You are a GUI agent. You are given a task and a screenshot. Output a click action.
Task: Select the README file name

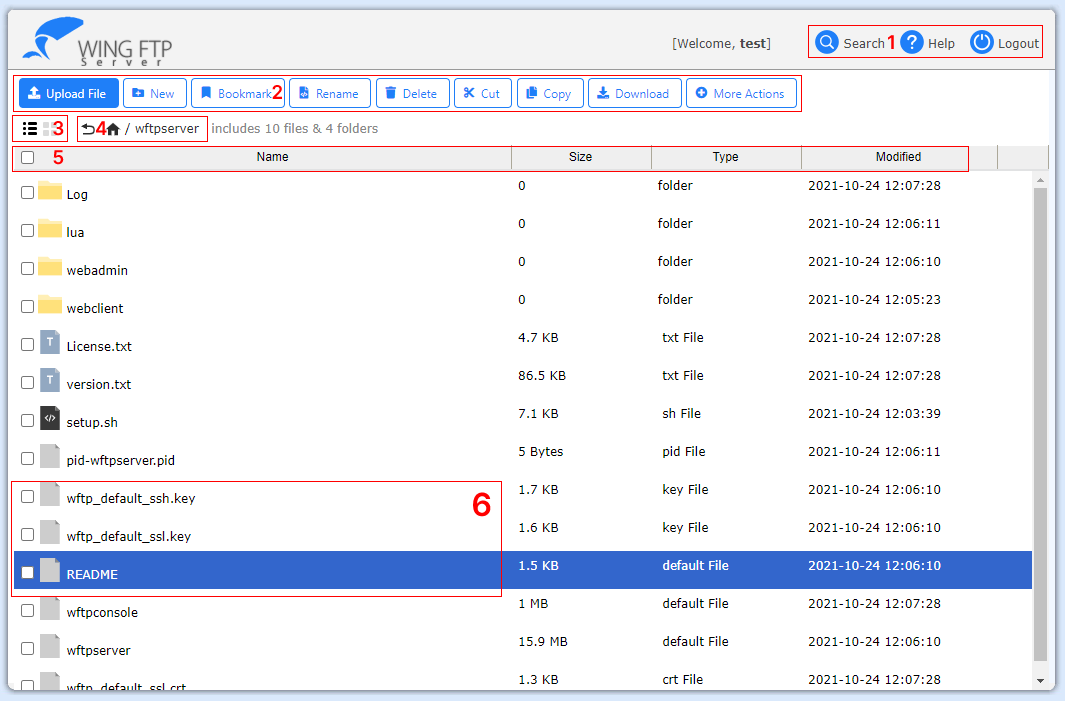tap(92, 575)
